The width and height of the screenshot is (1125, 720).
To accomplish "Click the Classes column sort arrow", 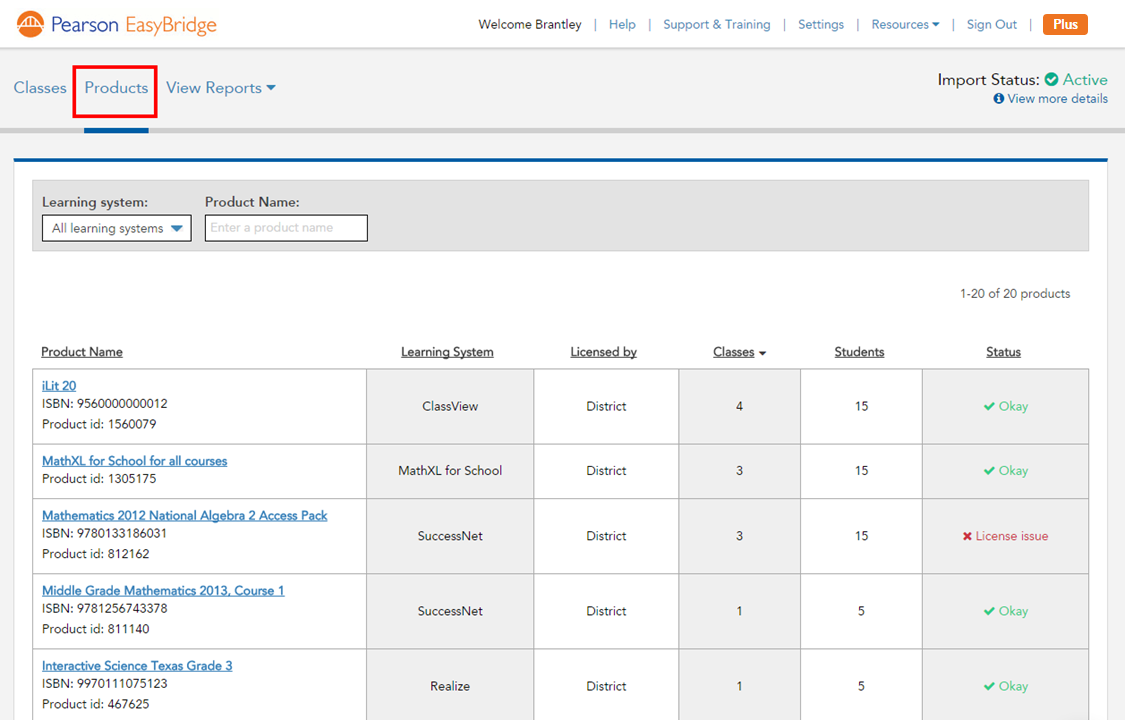I will (763, 354).
